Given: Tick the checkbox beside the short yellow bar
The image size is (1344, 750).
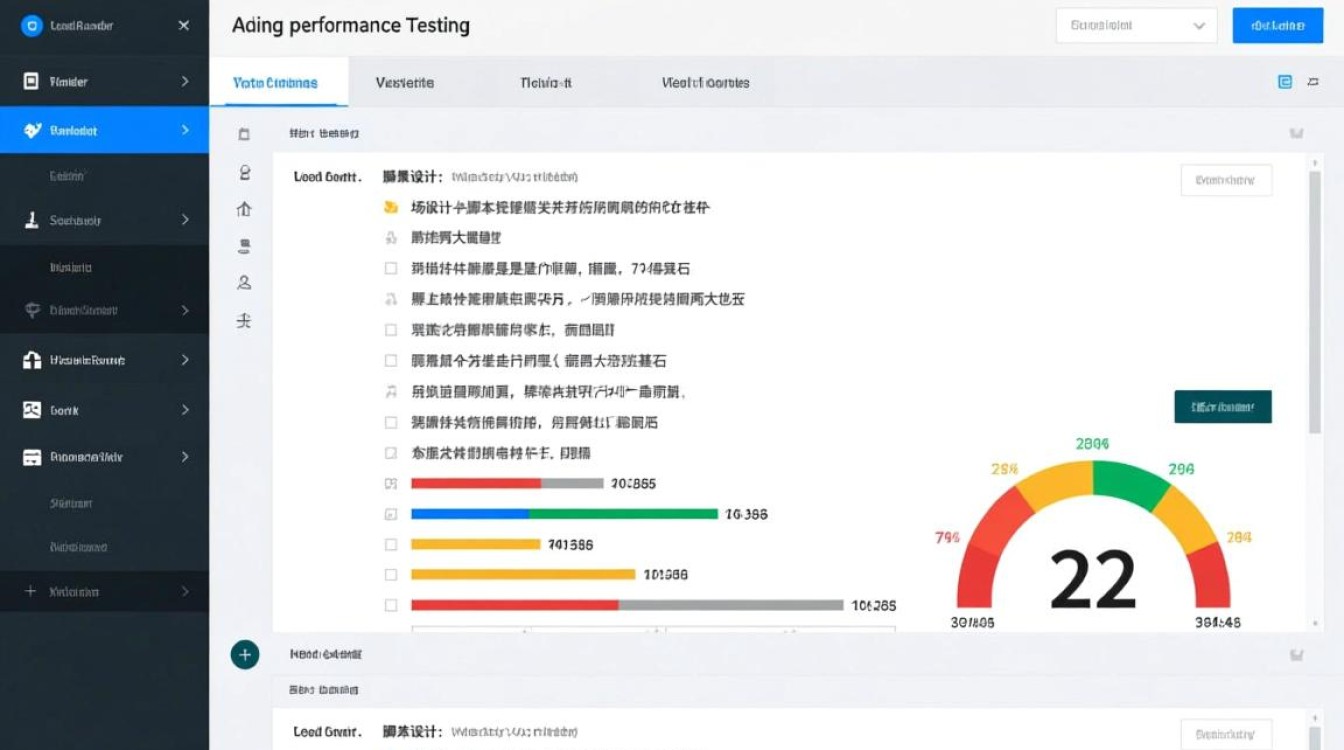Looking at the screenshot, I should tap(391, 545).
